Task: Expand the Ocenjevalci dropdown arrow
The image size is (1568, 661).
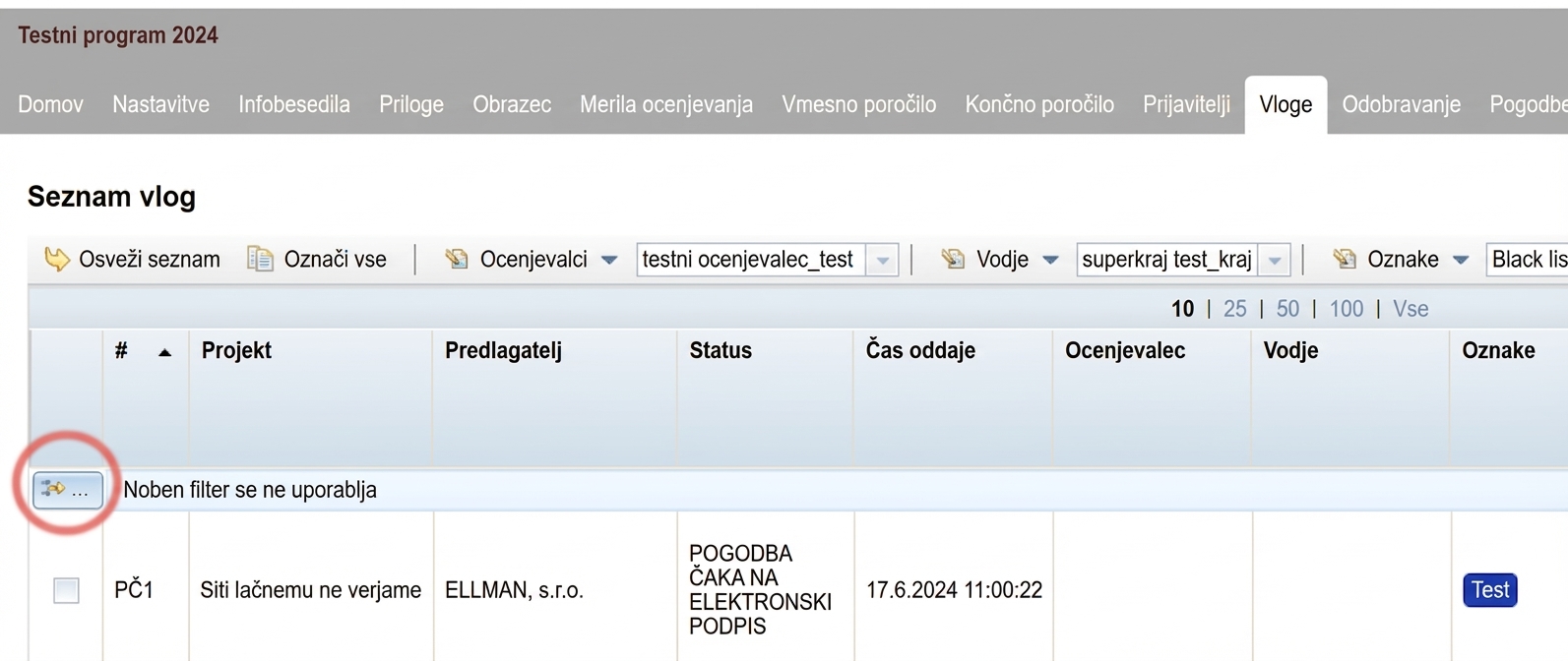Action: [x=609, y=261]
